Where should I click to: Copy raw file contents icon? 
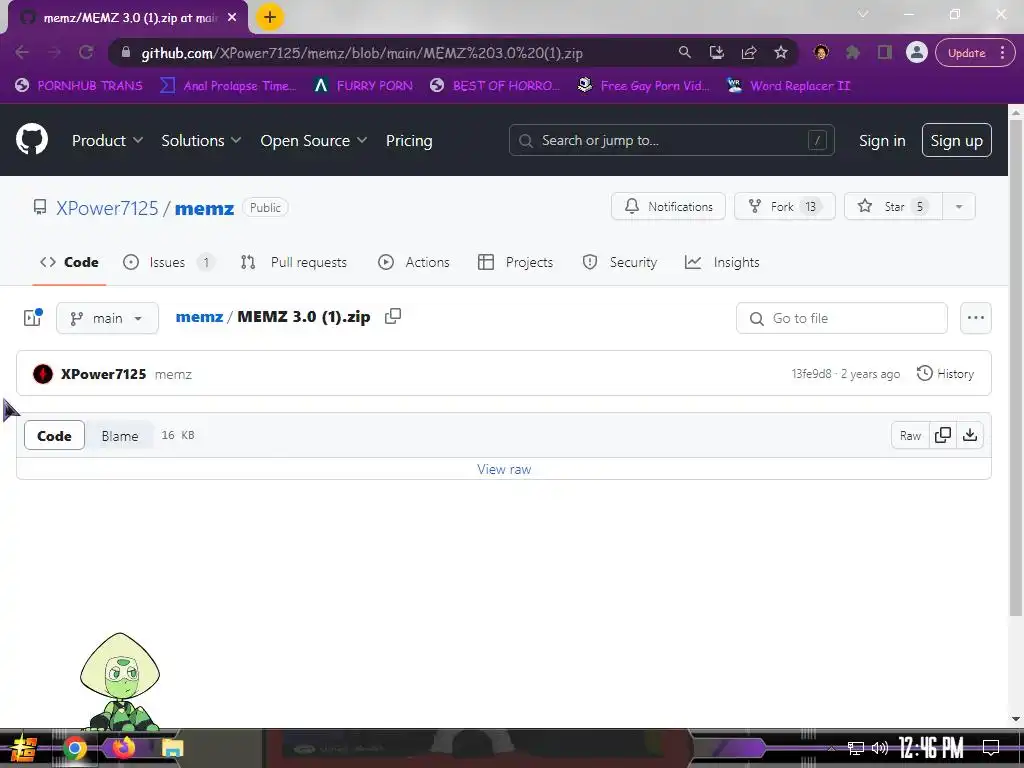pos(942,435)
